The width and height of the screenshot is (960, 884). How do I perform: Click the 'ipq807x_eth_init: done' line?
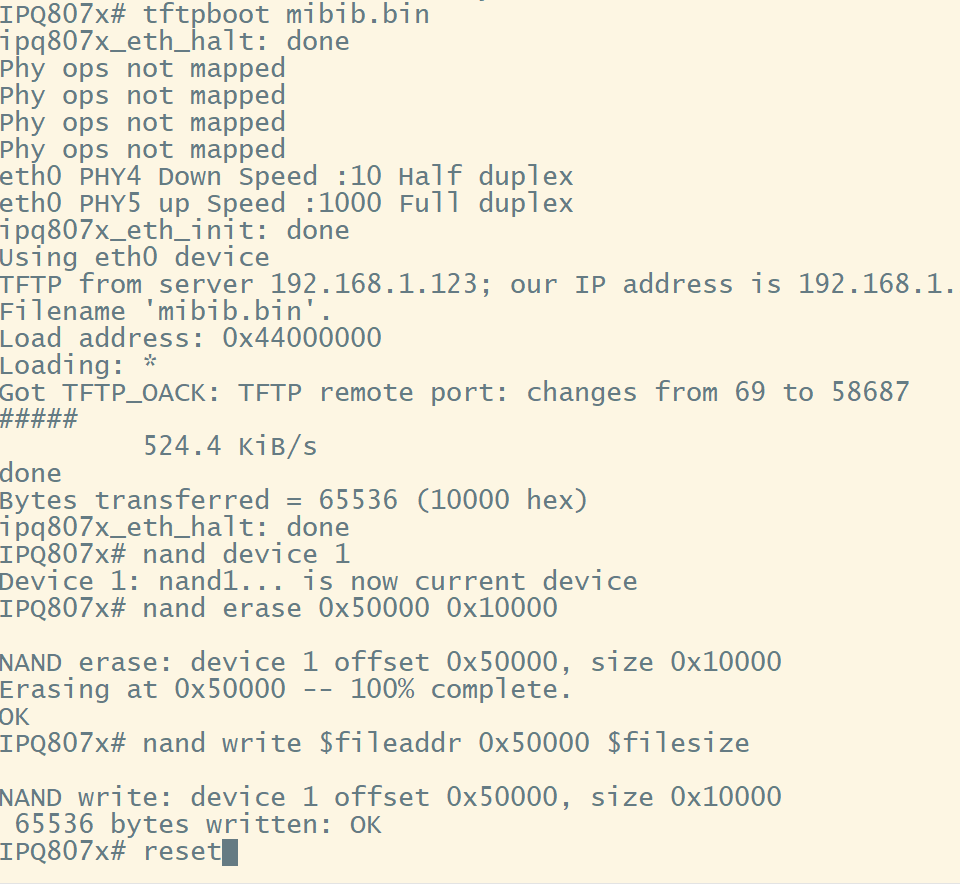174,230
